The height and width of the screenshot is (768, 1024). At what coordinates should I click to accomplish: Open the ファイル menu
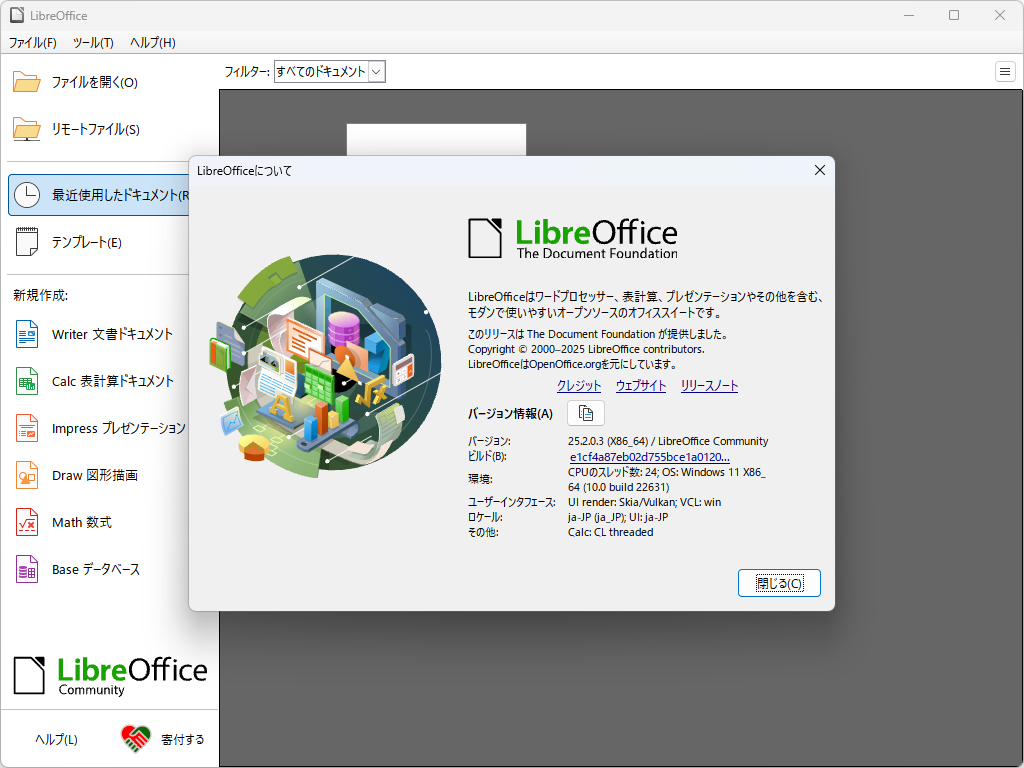pos(31,43)
